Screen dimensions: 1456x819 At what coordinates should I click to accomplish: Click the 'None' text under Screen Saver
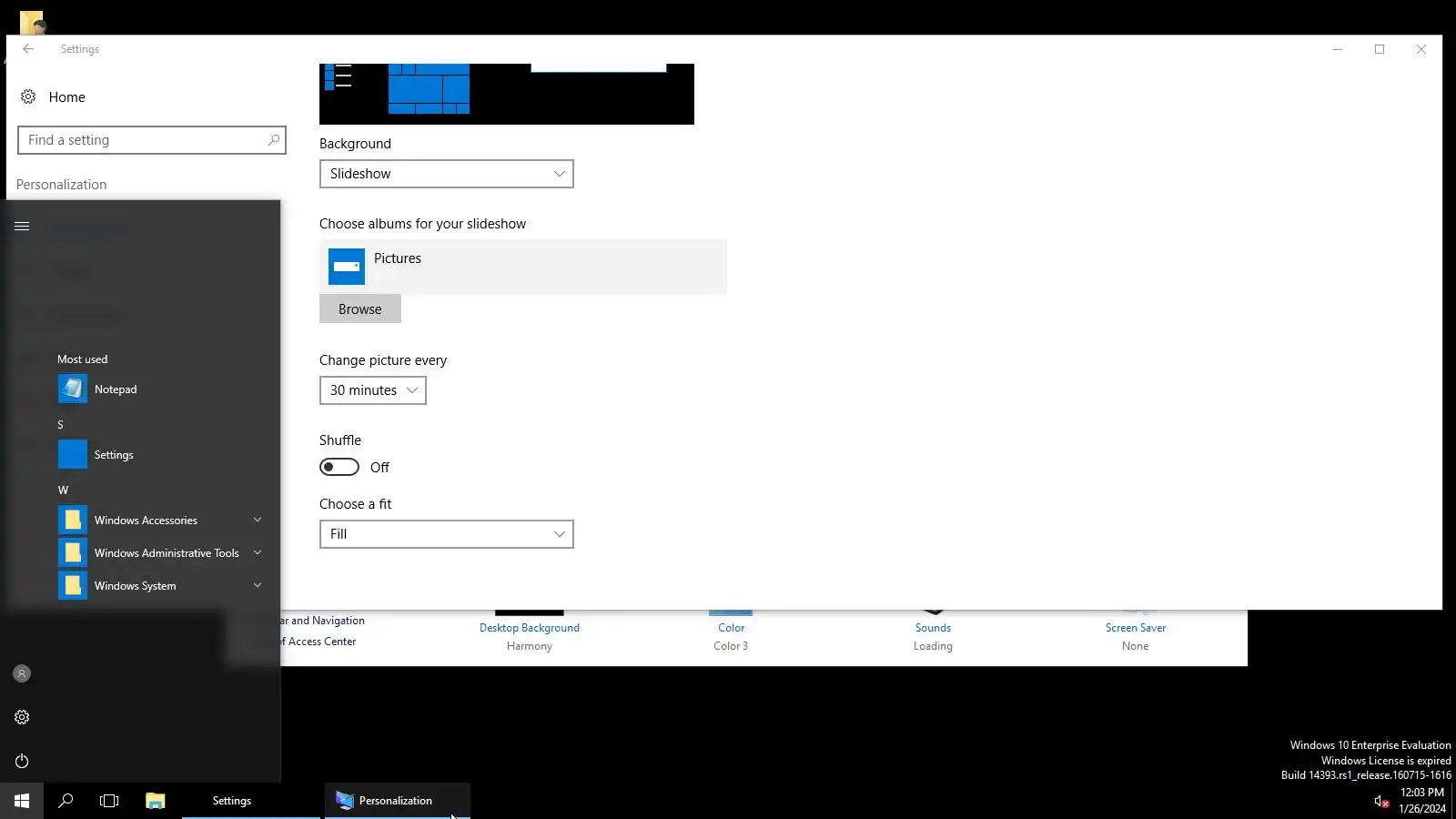pos(1136,646)
